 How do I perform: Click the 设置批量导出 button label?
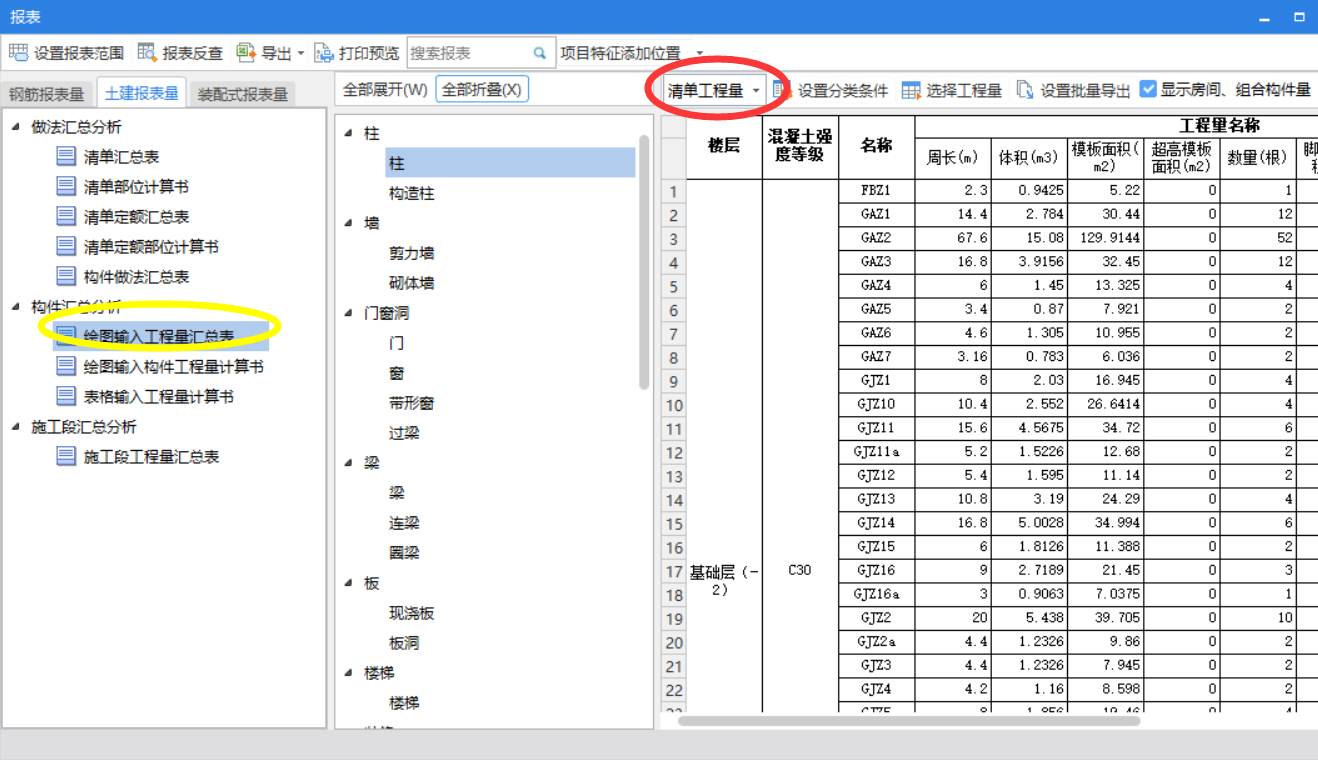pos(1085,91)
